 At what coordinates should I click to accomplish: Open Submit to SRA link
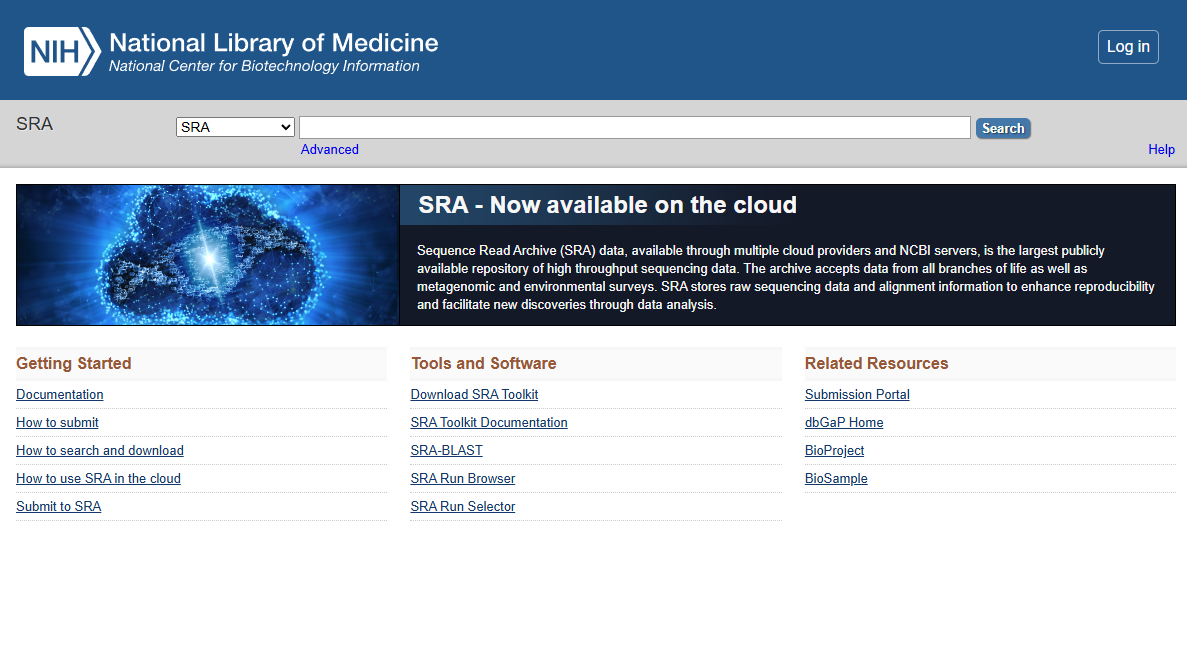point(58,506)
